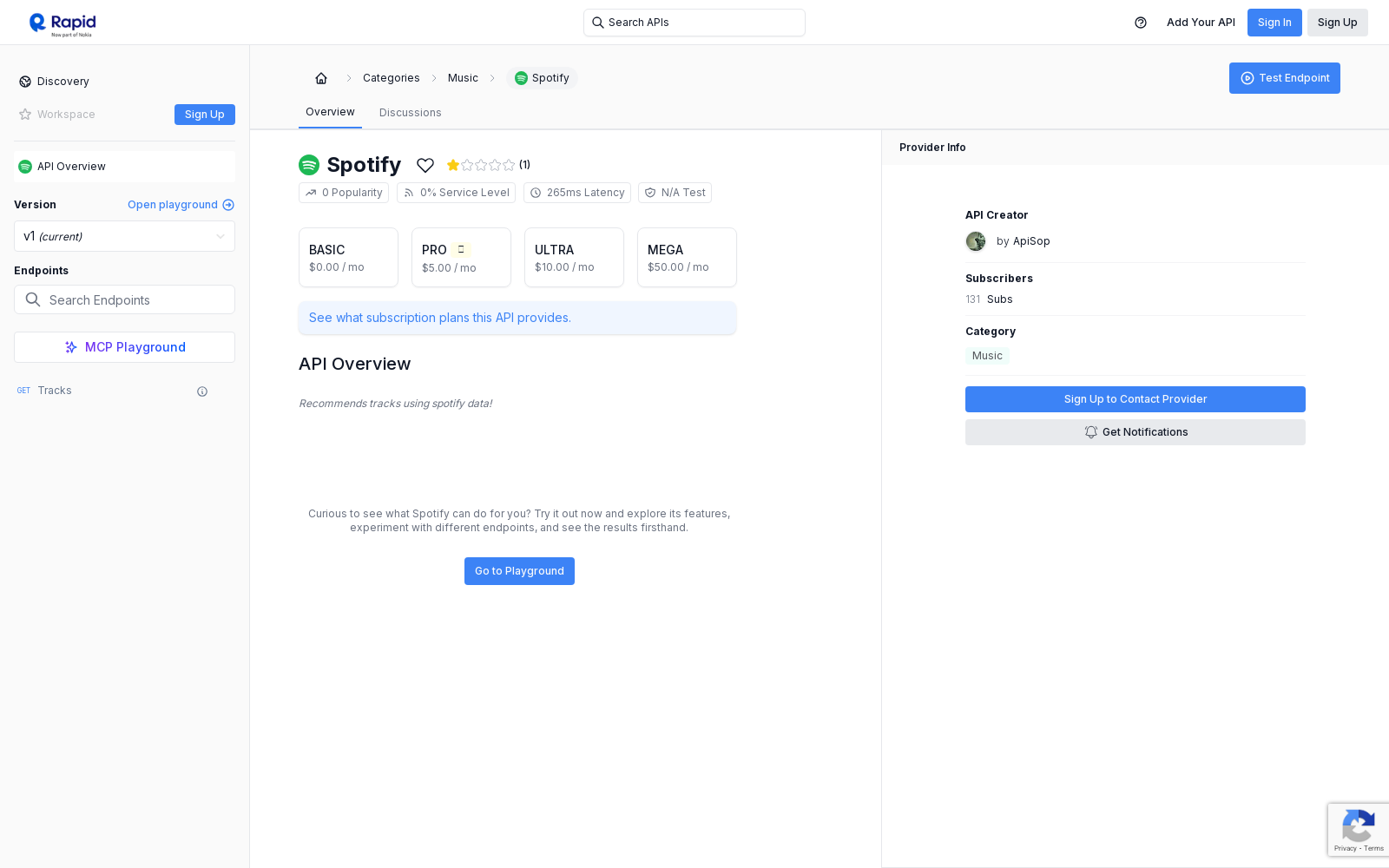Screen dimensions: 1389x868
Task: Click the ApiSop creator avatar
Action: click(976, 241)
